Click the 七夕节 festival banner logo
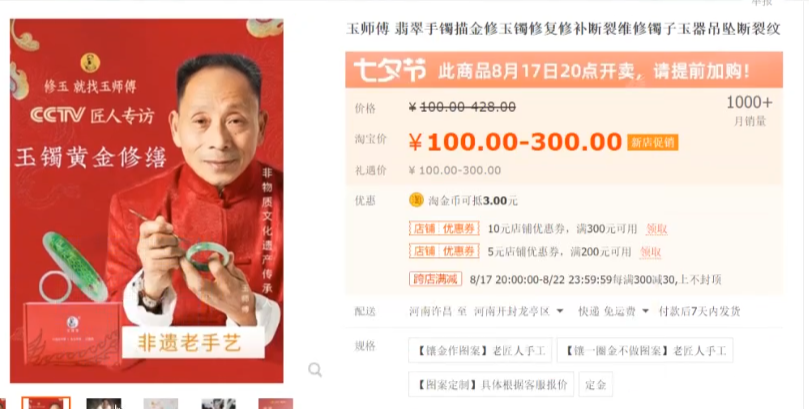 [x=390, y=70]
